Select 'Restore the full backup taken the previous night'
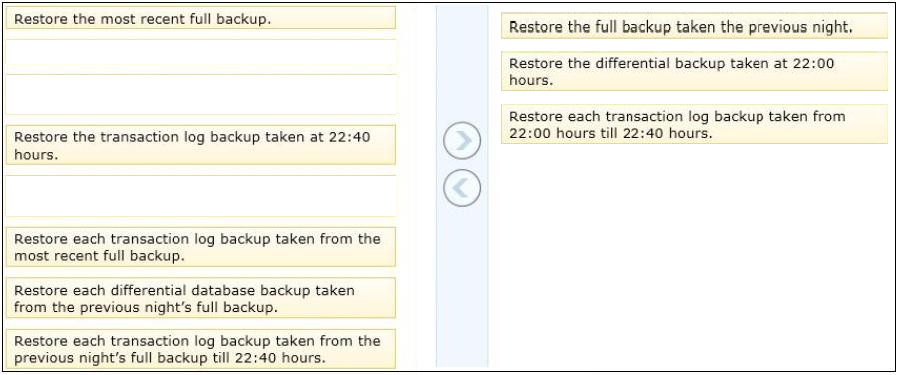This screenshot has width=900, height=375. click(695, 26)
